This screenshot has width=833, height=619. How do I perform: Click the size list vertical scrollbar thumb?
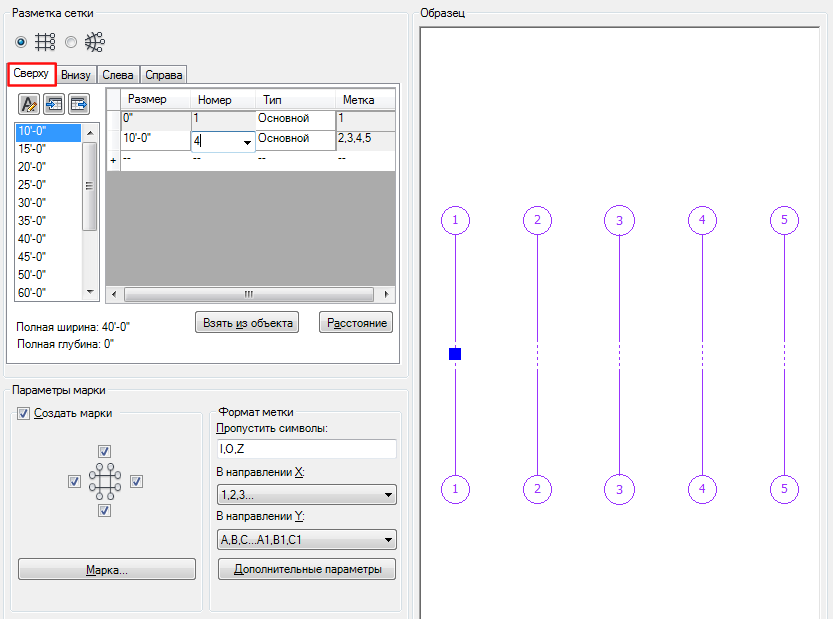90,186
